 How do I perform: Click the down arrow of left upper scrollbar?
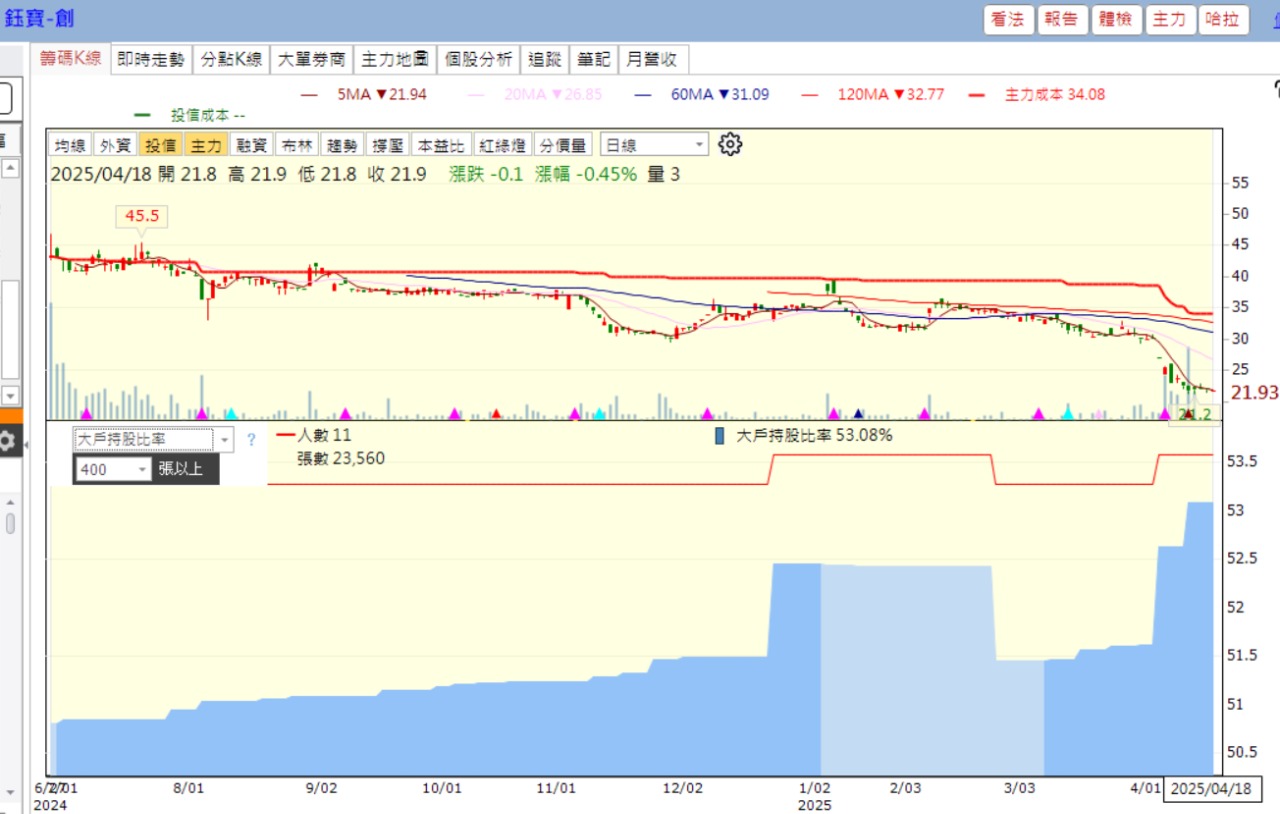11,395
